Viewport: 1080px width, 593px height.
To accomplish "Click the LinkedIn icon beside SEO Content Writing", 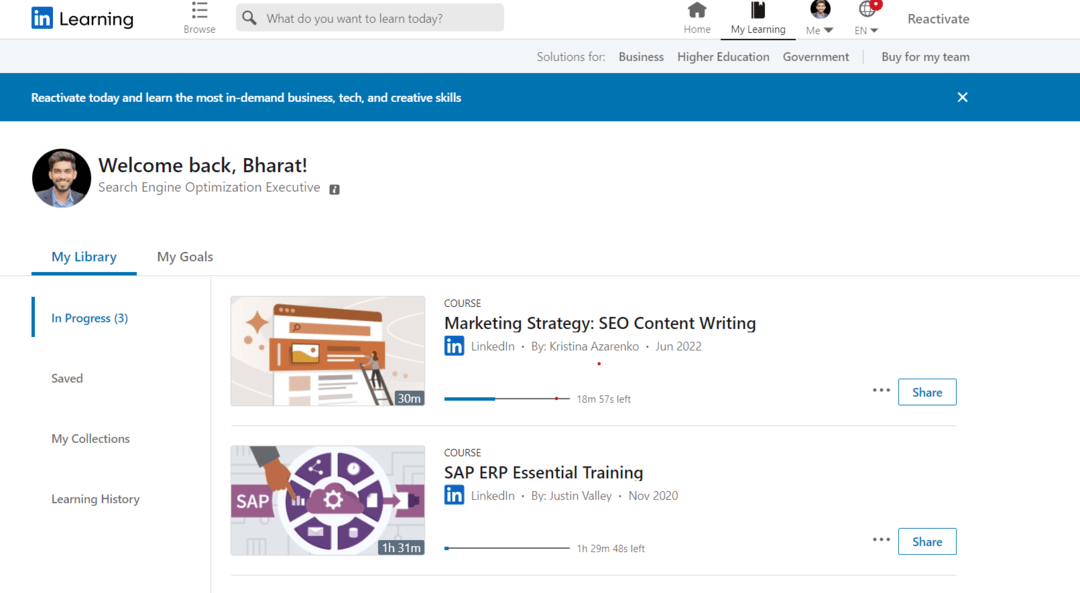I will point(454,345).
